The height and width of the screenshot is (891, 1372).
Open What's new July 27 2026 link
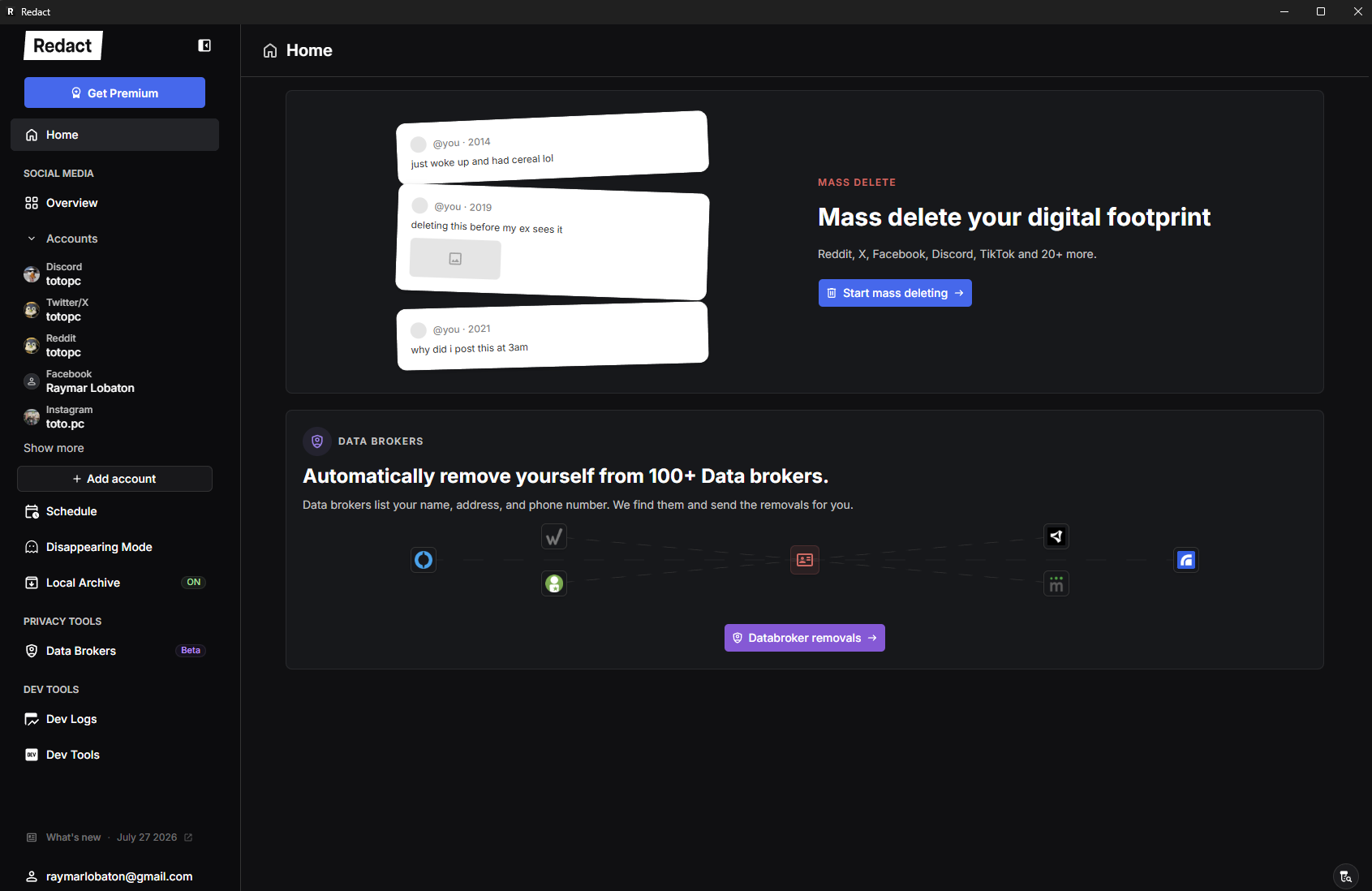(x=110, y=837)
